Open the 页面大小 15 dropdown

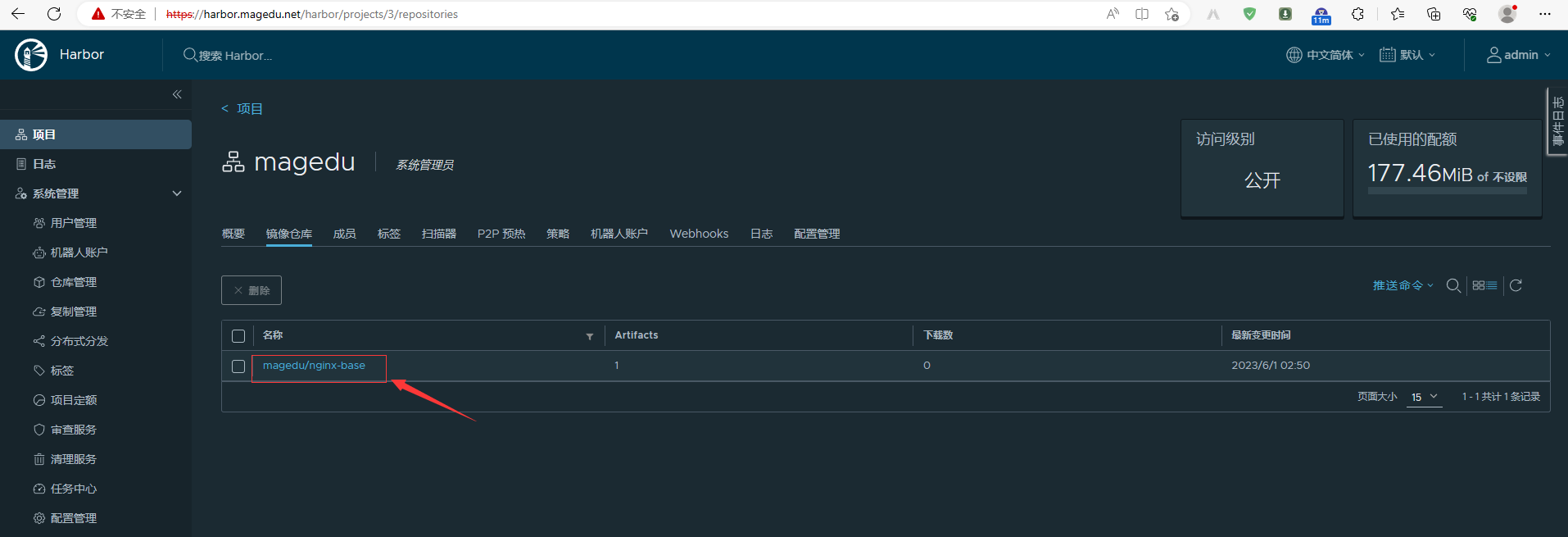coord(1425,397)
